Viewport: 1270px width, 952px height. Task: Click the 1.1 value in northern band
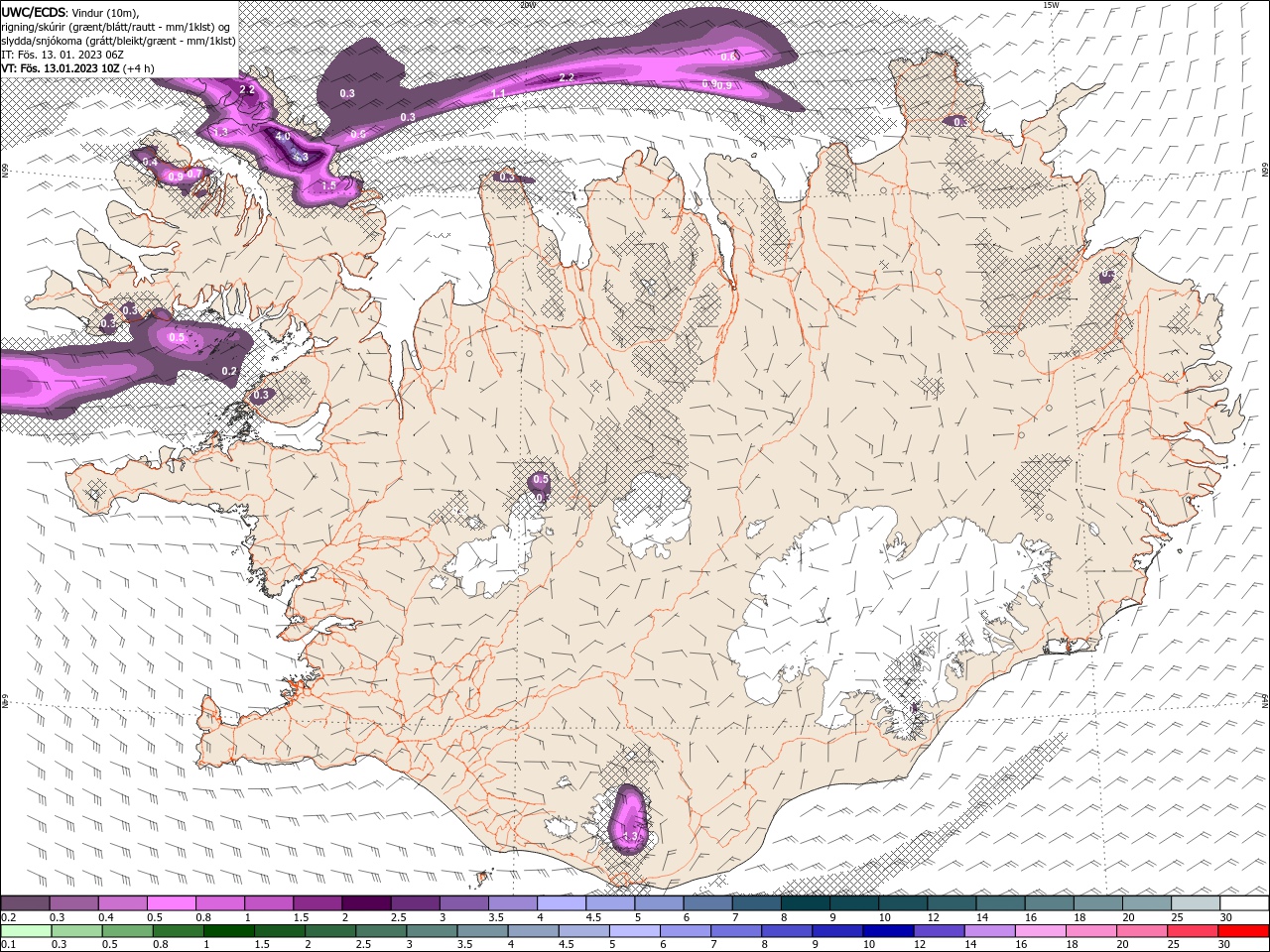pos(499,94)
